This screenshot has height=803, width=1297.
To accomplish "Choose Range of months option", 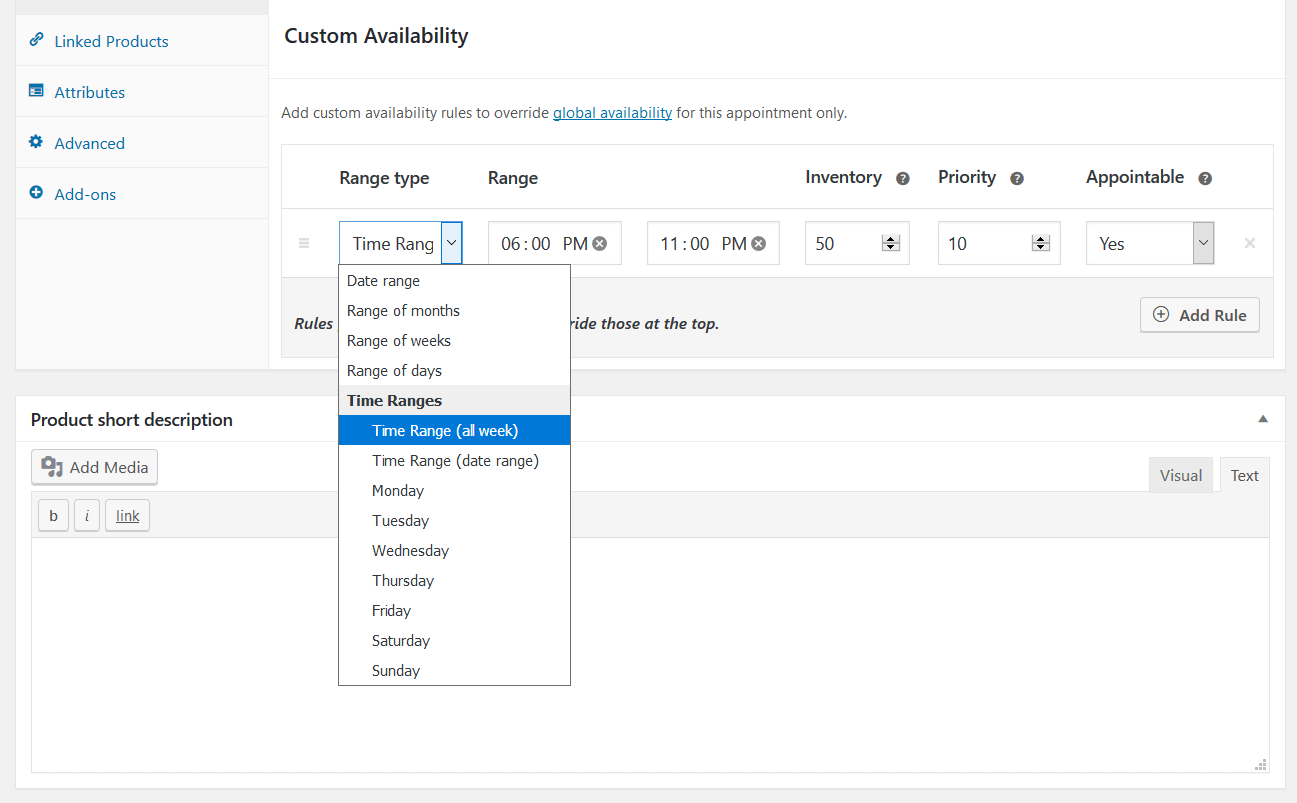I will 454,311.
